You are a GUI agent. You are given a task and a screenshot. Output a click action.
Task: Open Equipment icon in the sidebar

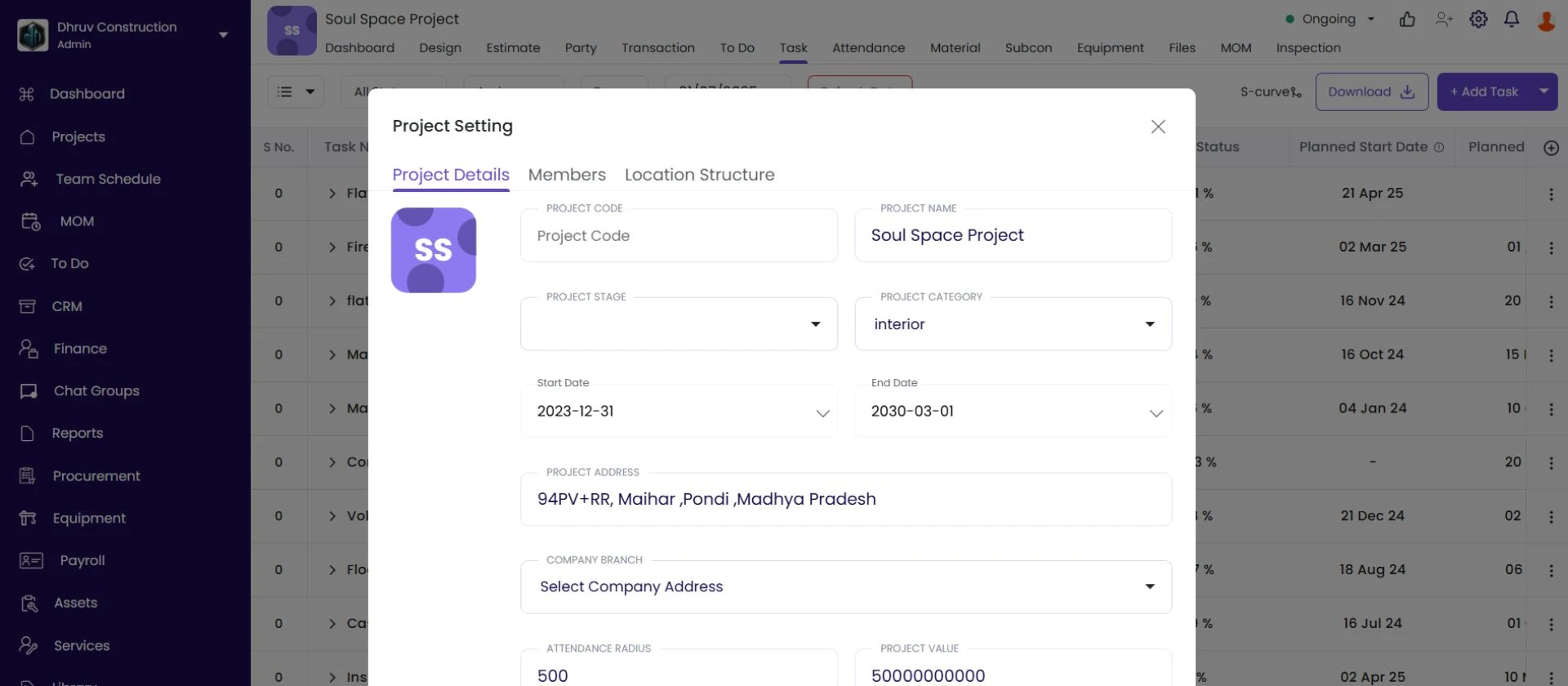click(28, 519)
